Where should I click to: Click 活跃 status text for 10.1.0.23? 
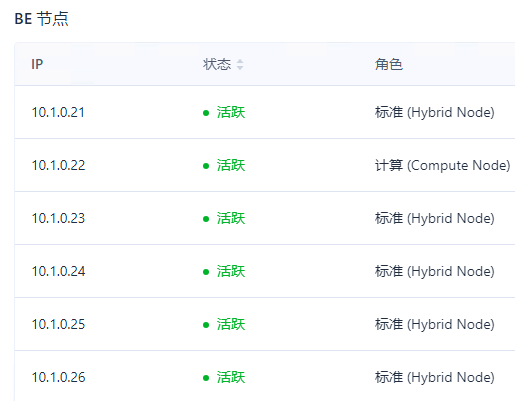(231, 218)
